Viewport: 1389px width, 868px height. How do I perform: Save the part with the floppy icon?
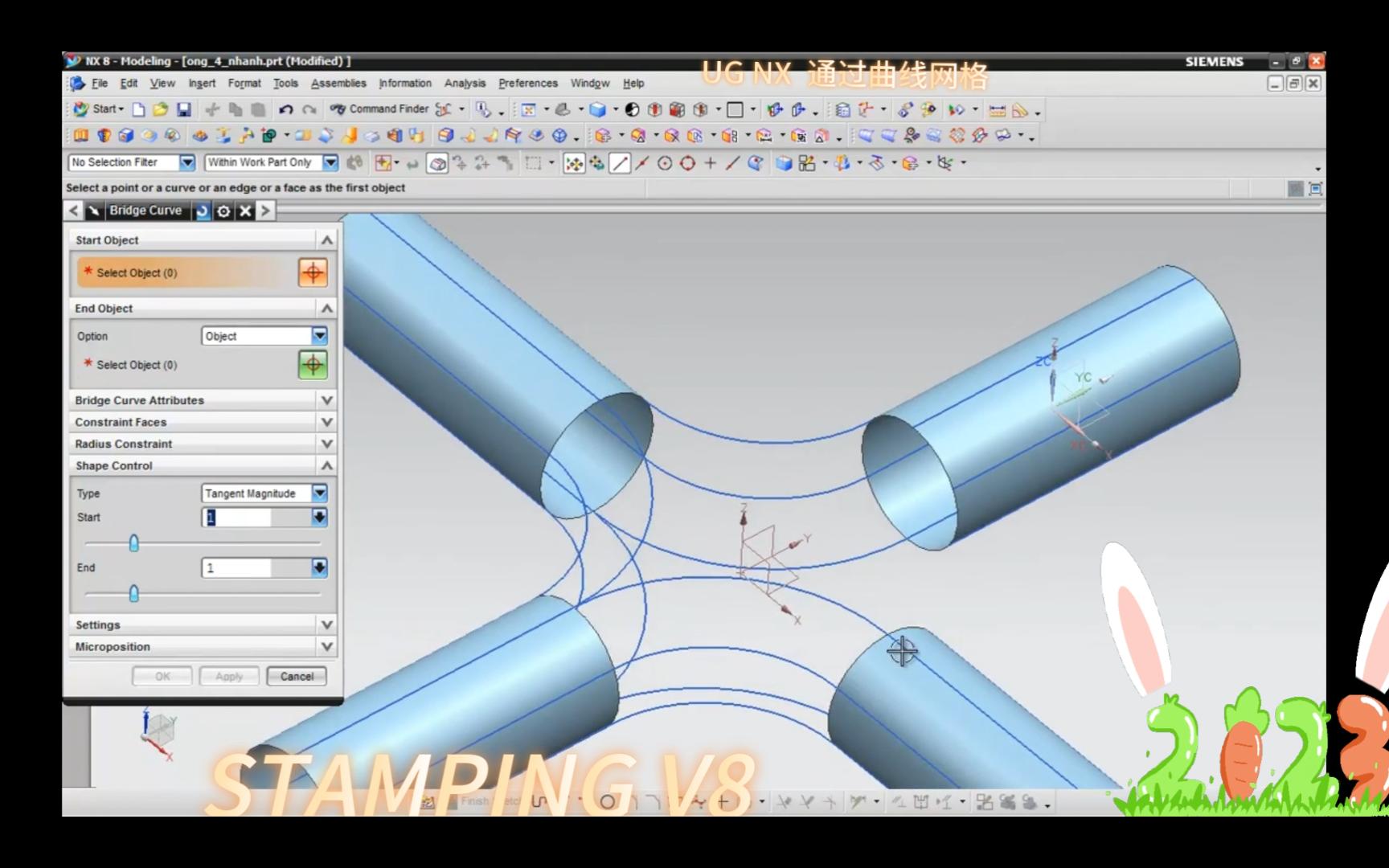coord(184,109)
